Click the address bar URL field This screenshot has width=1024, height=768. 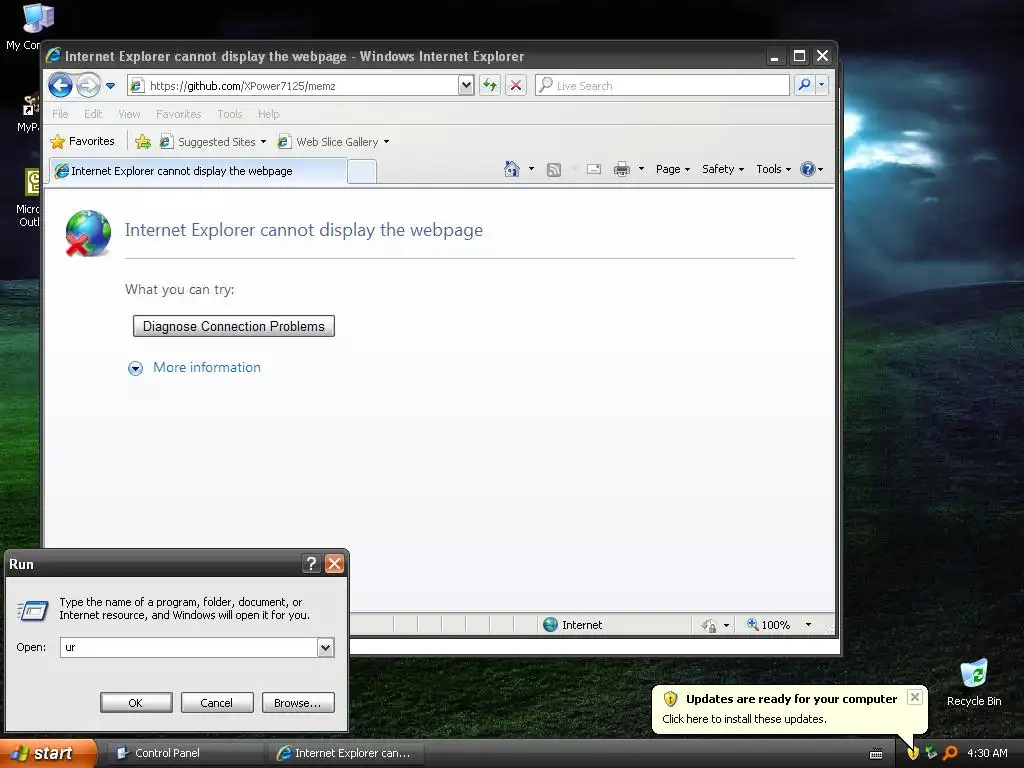pos(293,86)
